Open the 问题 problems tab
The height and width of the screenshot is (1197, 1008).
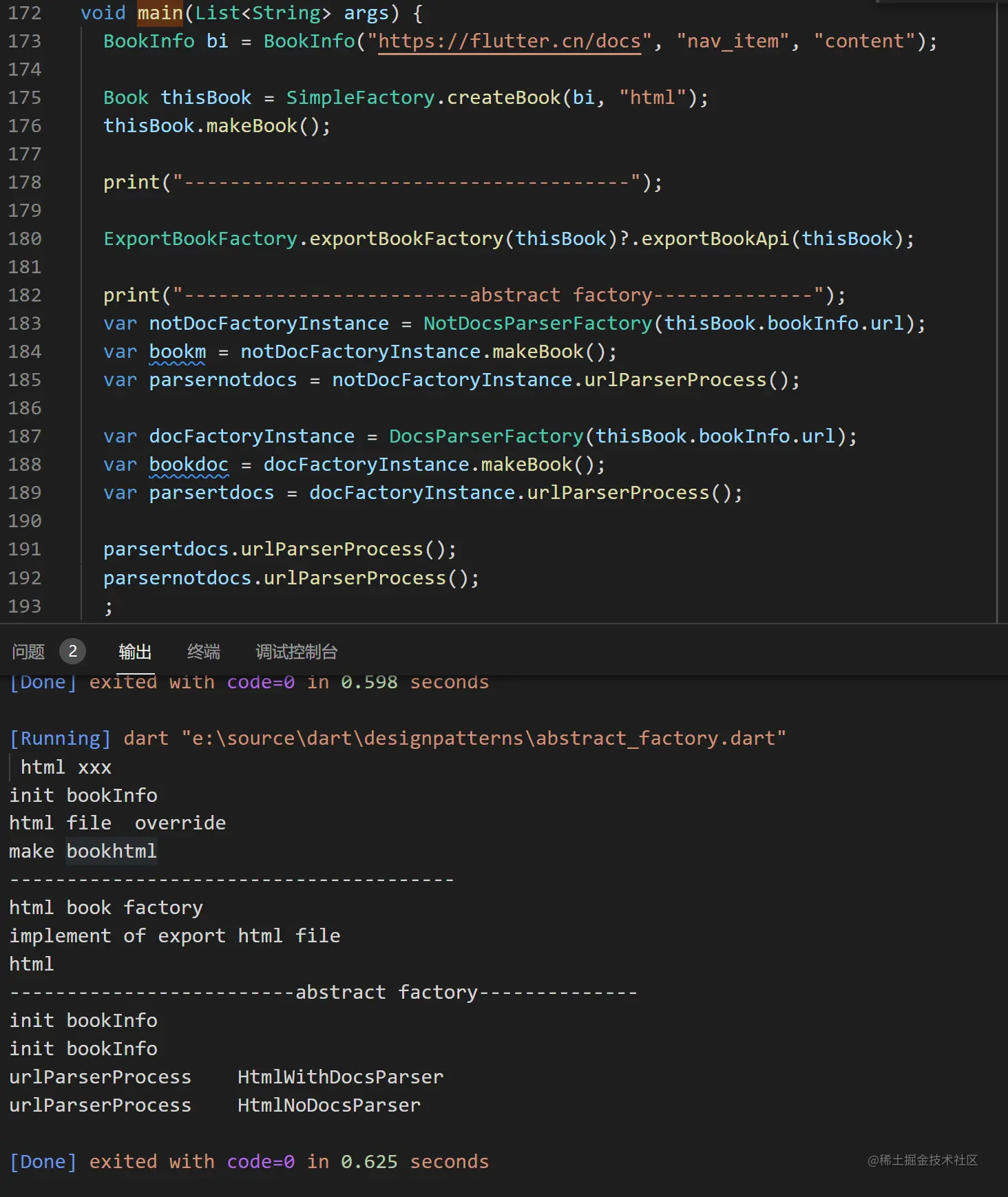(x=28, y=651)
